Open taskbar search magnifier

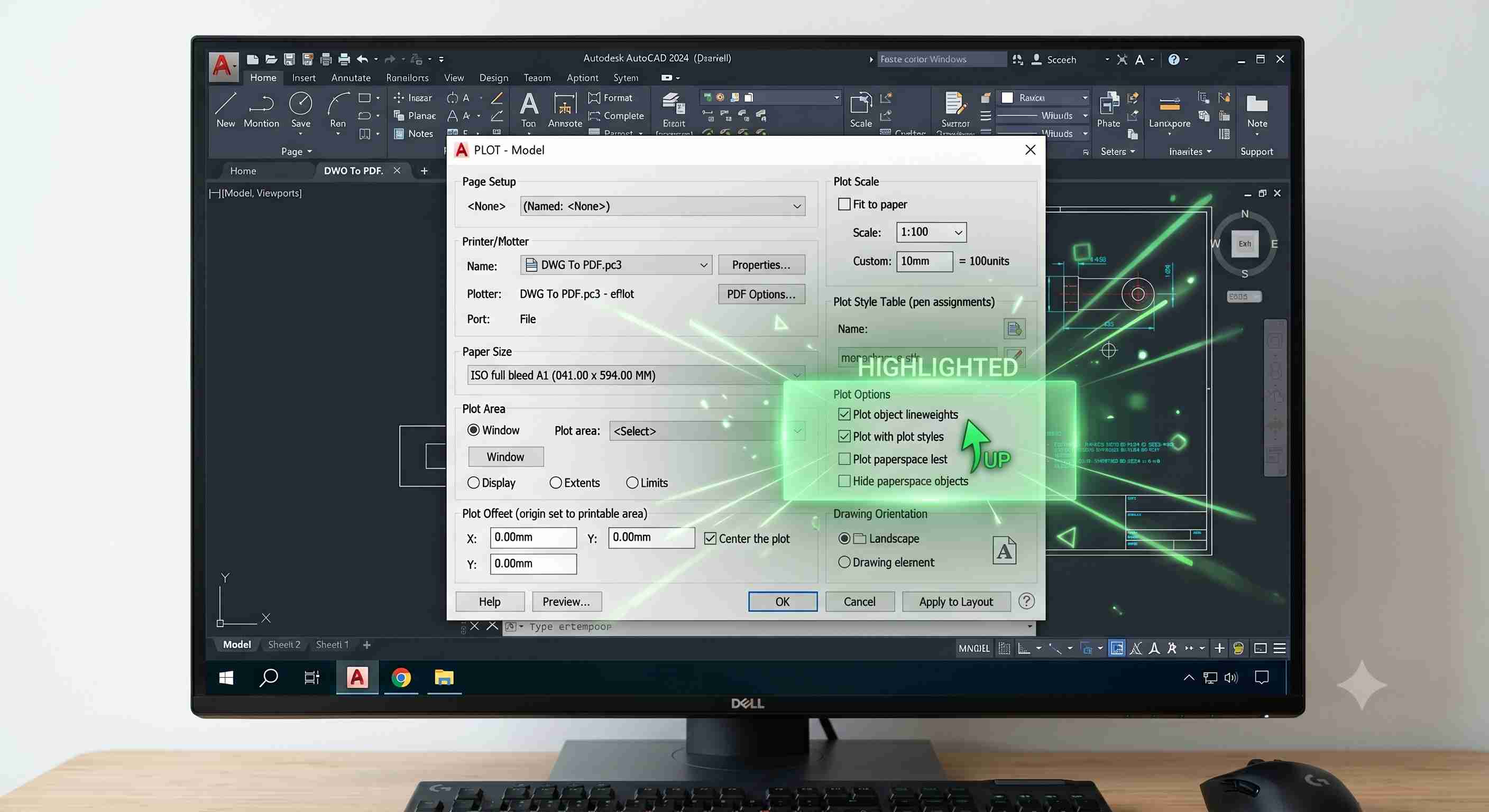point(269,677)
